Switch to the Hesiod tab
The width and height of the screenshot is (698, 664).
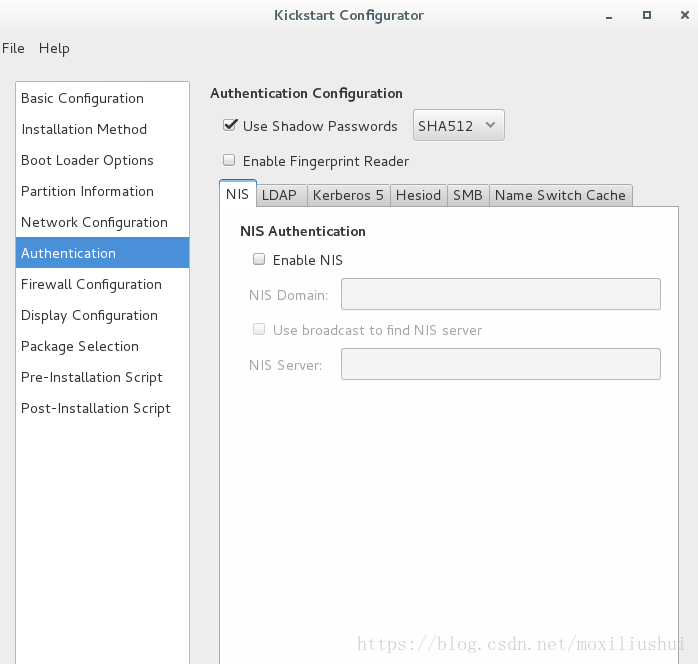[x=418, y=195]
